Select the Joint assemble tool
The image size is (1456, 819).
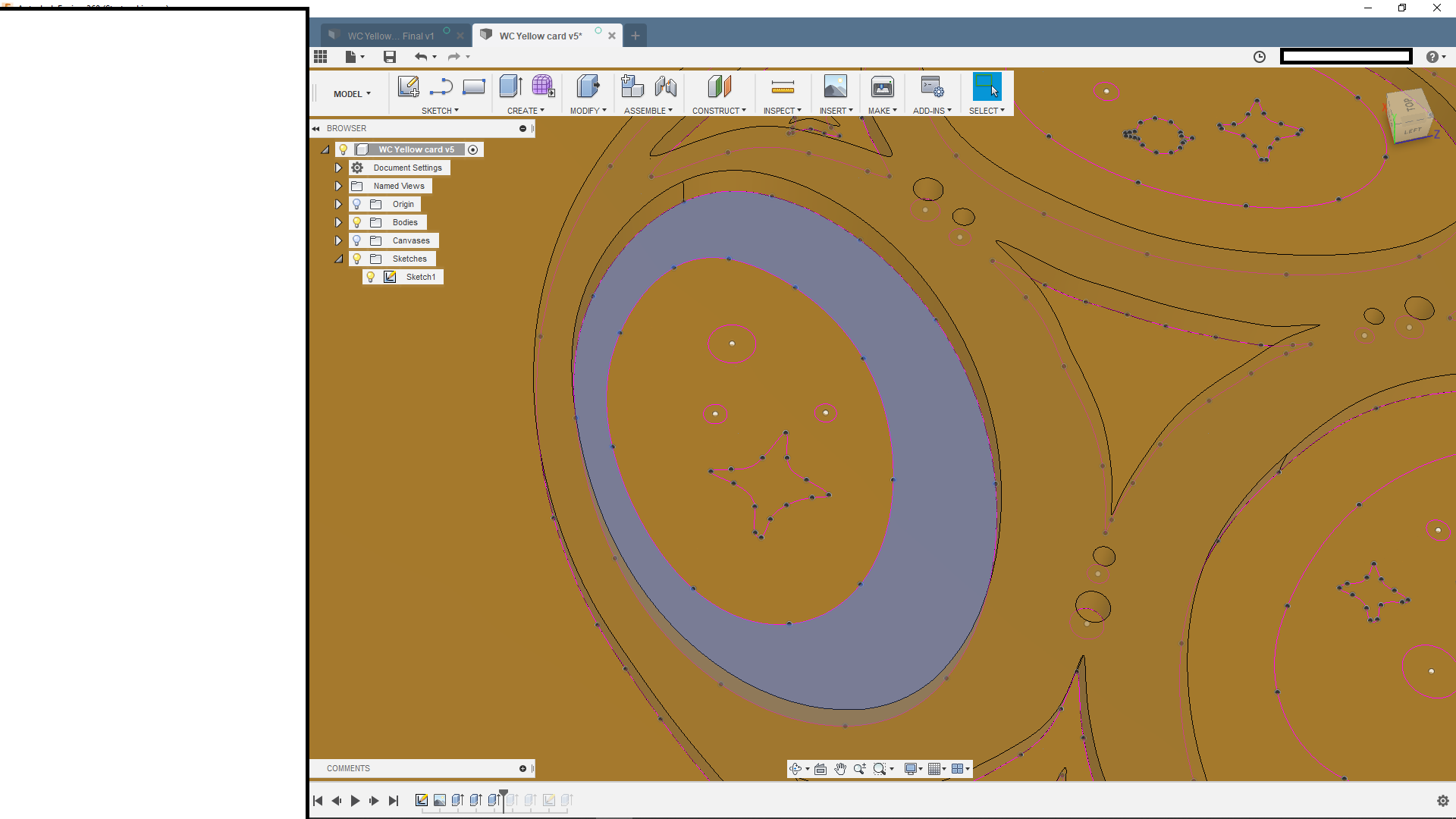click(x=665, y=86)
